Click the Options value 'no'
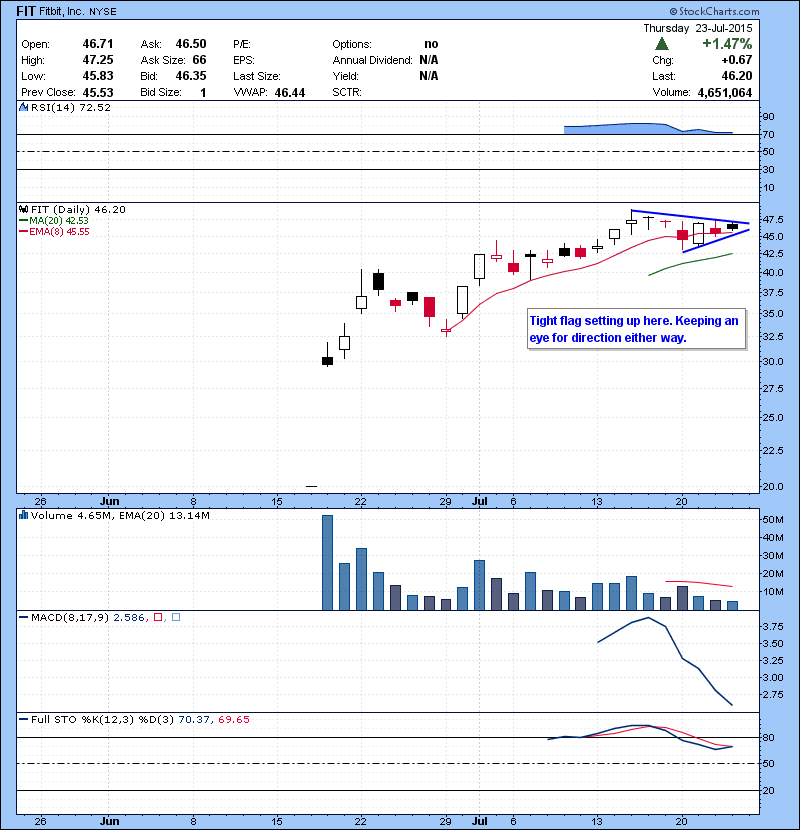The width and height of the screenshot is (800, 830). coord(431,44)
